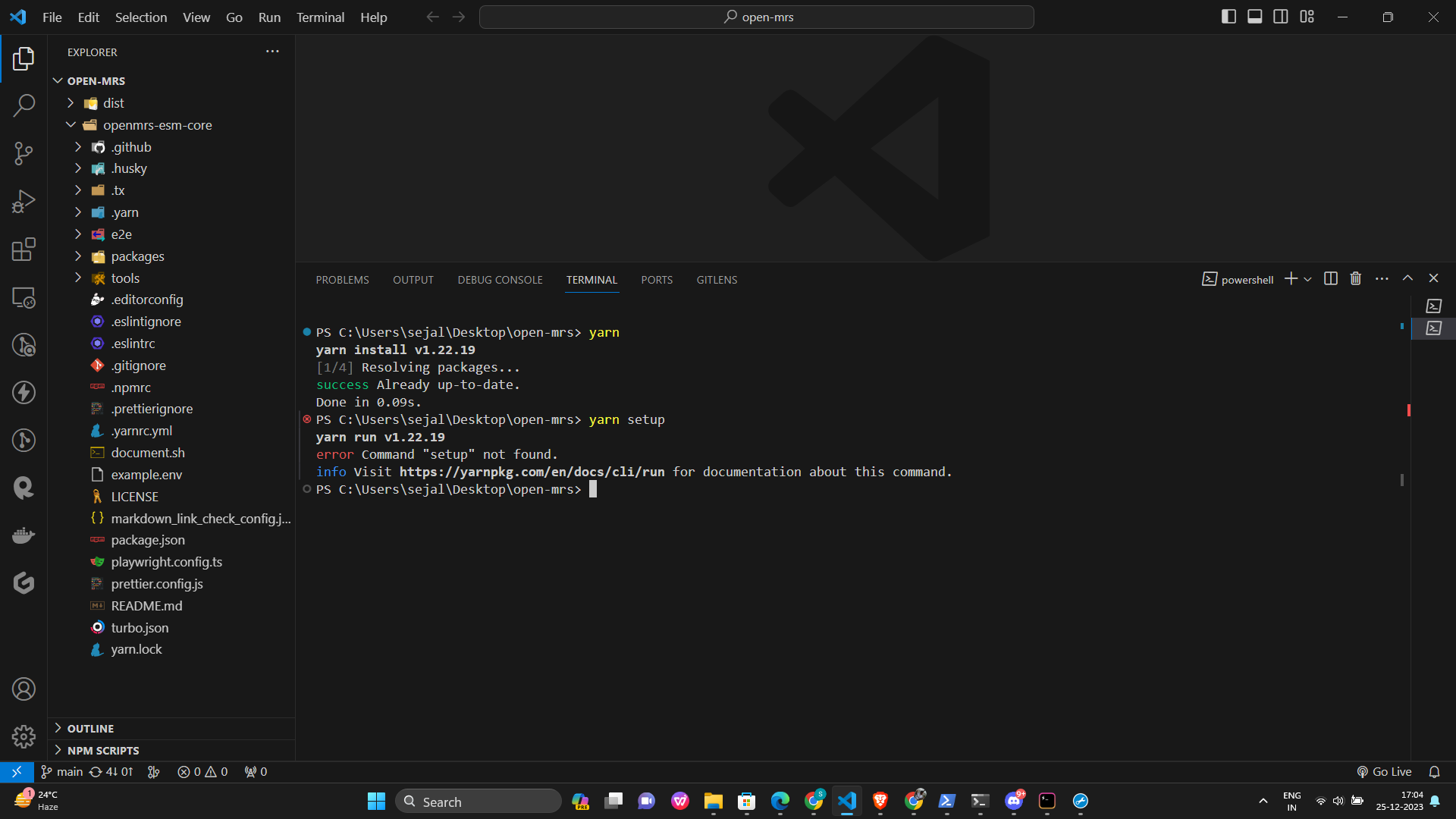Viewport: 1456px width, 819px height.
Task: Open Run and Debug view
Action: (24, 202)
